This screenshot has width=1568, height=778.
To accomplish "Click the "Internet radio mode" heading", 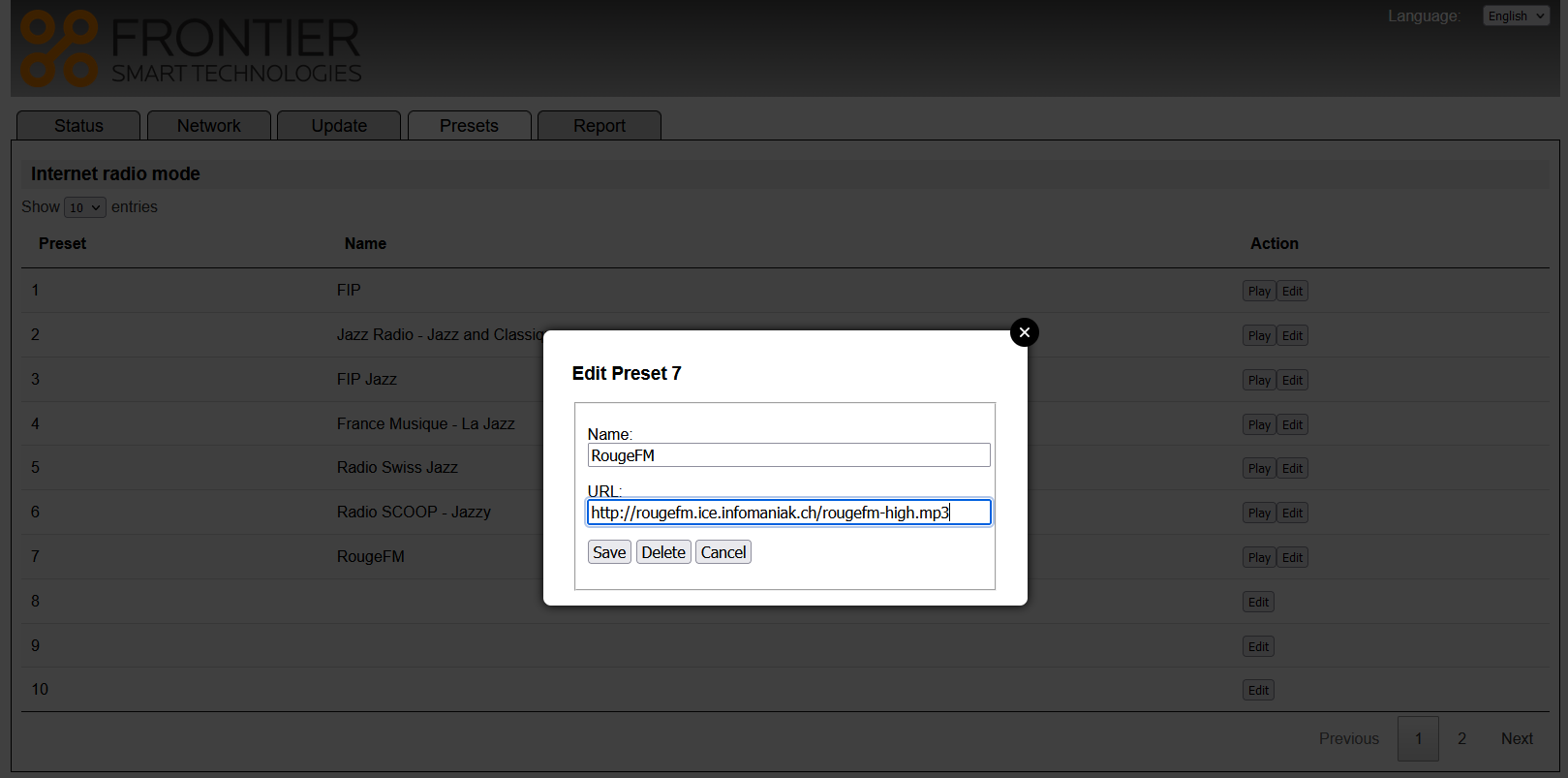I will (115, 174).
